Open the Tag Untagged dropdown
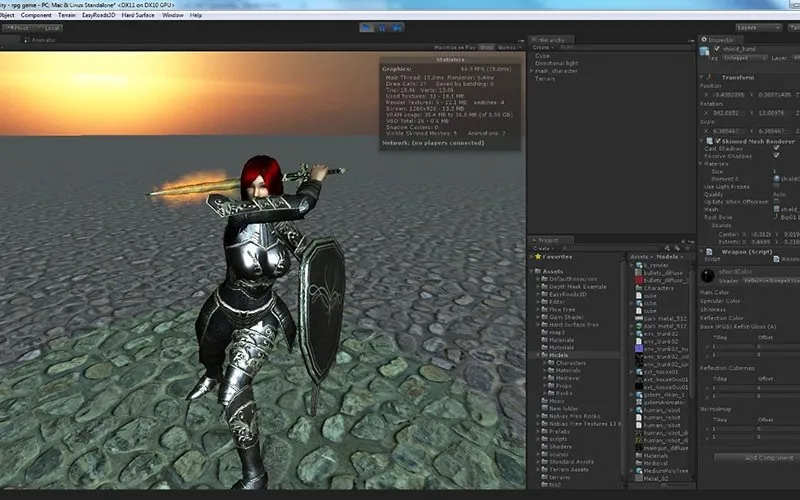This screenshot has width=800, height=500. tap(743, 58)
